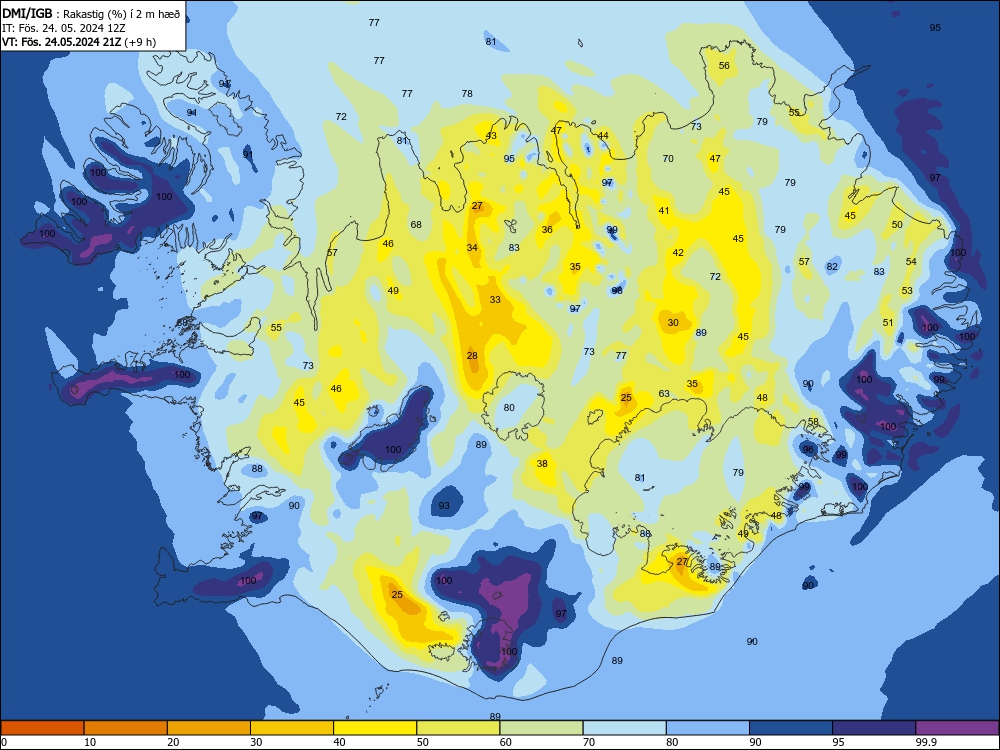
Task: Click the 0–10 dark orange legend swatch
Action: [x=42, y=728]
